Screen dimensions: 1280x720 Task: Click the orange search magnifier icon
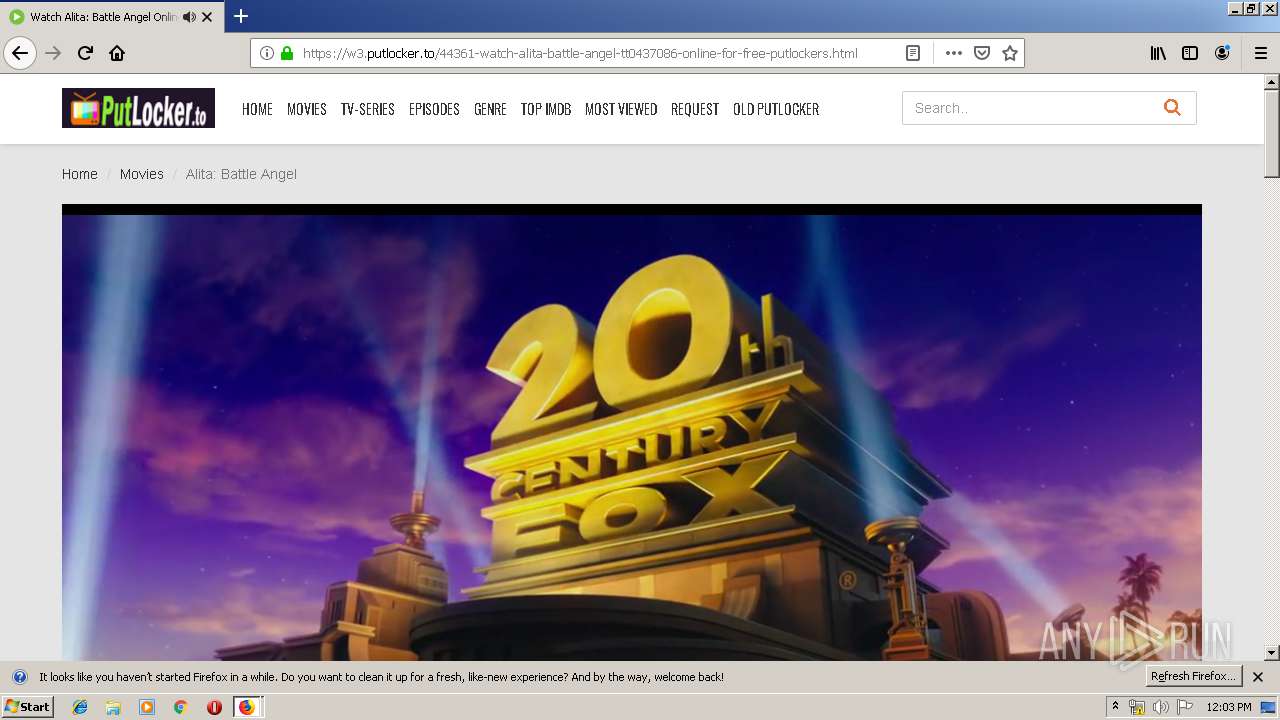pyautogui.click(x=1172, y=108)
